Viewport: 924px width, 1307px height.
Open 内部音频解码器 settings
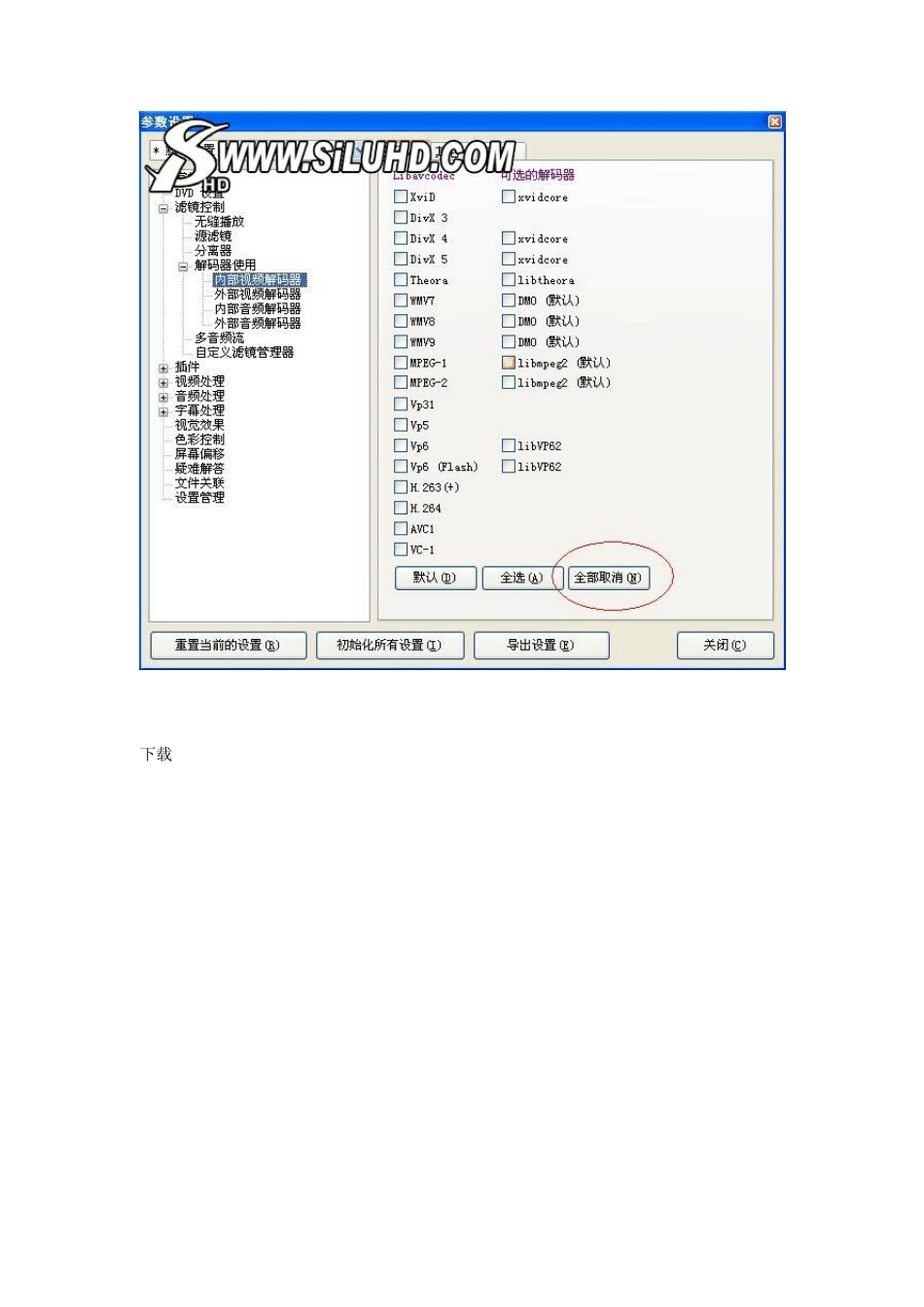click(x=258, y=308)
